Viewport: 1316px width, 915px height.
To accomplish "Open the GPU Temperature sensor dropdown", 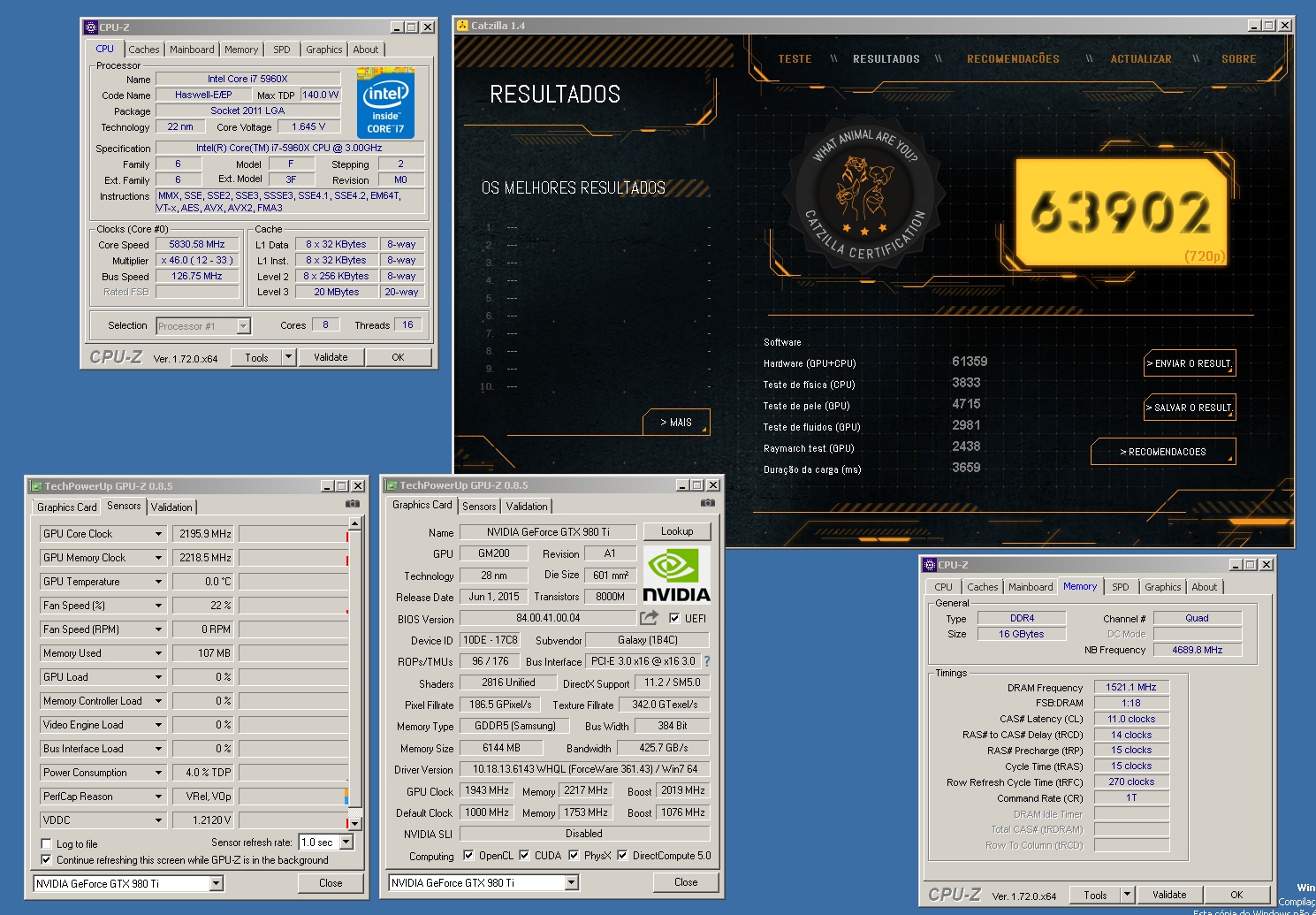I will click(x=158, y=582).
